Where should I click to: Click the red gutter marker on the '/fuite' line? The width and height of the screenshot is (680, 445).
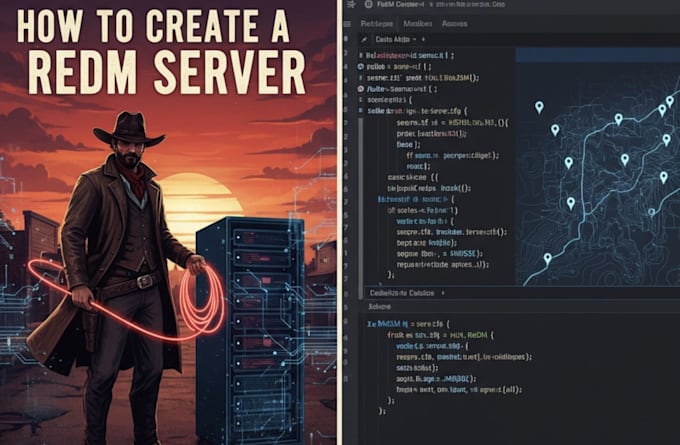[360, 89]
